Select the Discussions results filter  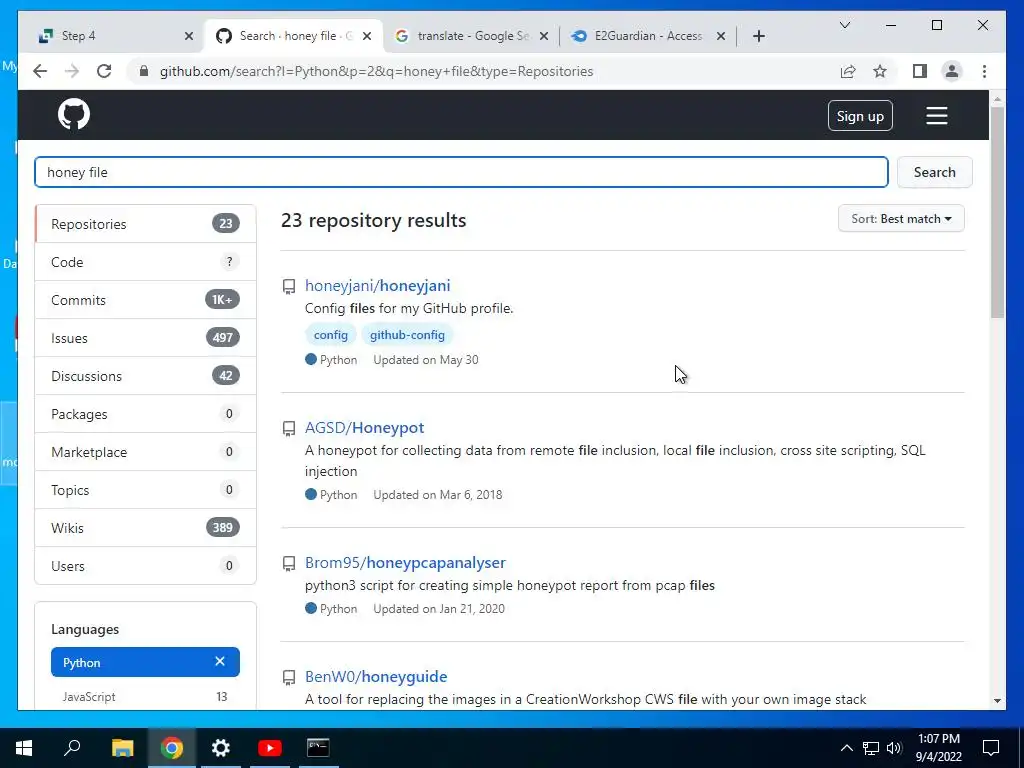[x=145, y=376]
